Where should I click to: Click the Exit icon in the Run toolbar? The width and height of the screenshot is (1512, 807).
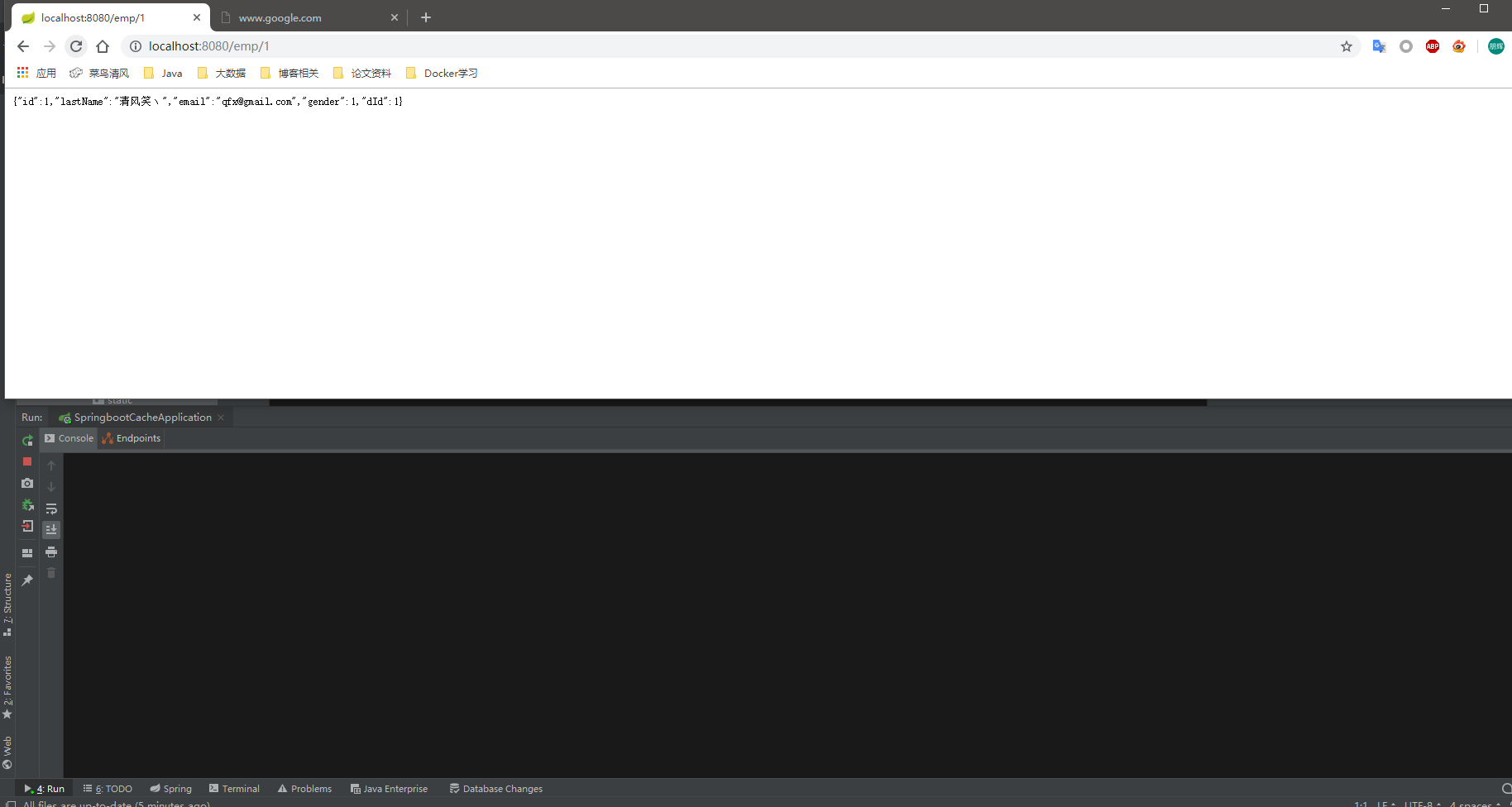coord(27,527)
